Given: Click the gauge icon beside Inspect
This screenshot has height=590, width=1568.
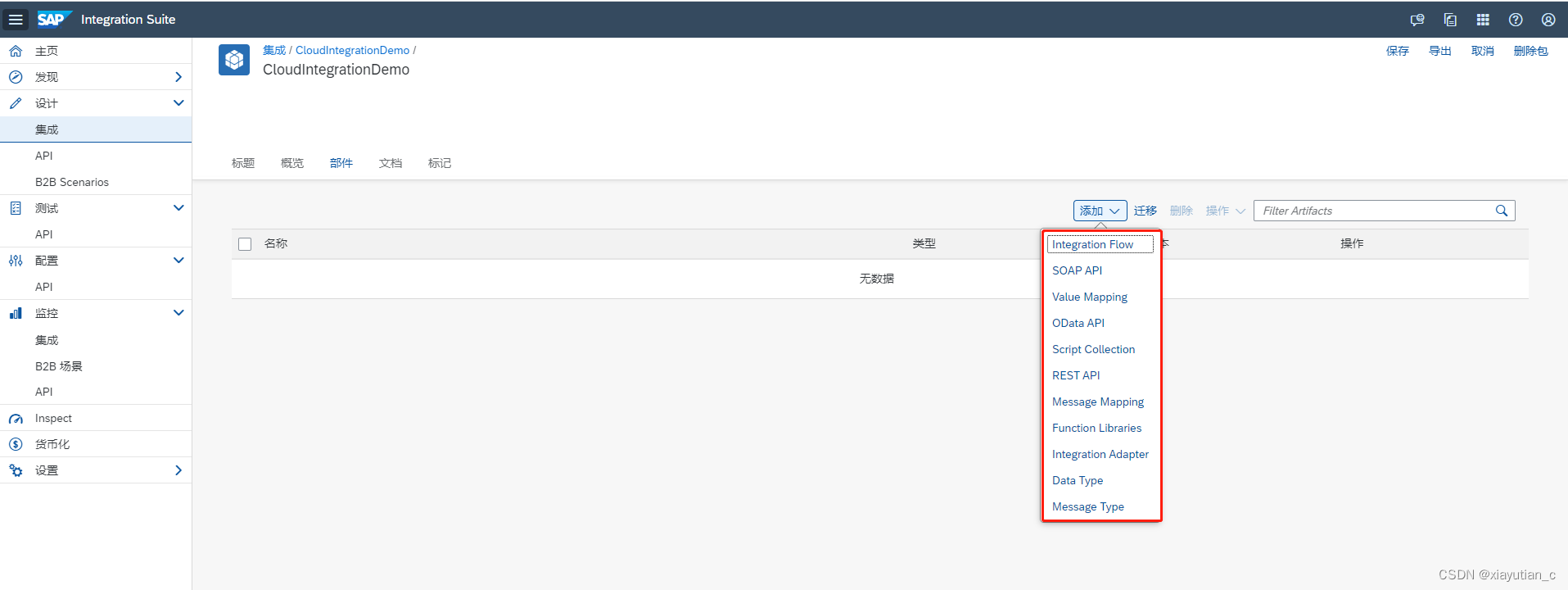Looking at the screenshot, I should 16,419.
